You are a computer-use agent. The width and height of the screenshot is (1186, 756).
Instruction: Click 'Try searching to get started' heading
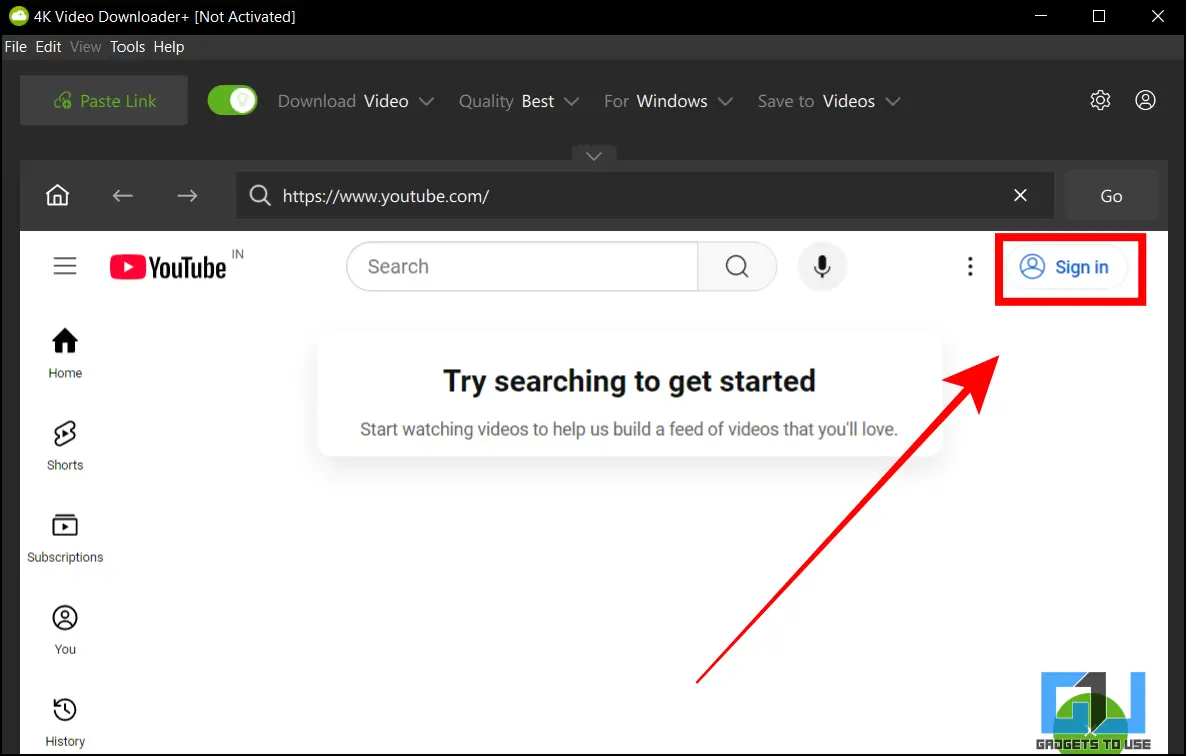pyautogui.click(x=629, y=381)
